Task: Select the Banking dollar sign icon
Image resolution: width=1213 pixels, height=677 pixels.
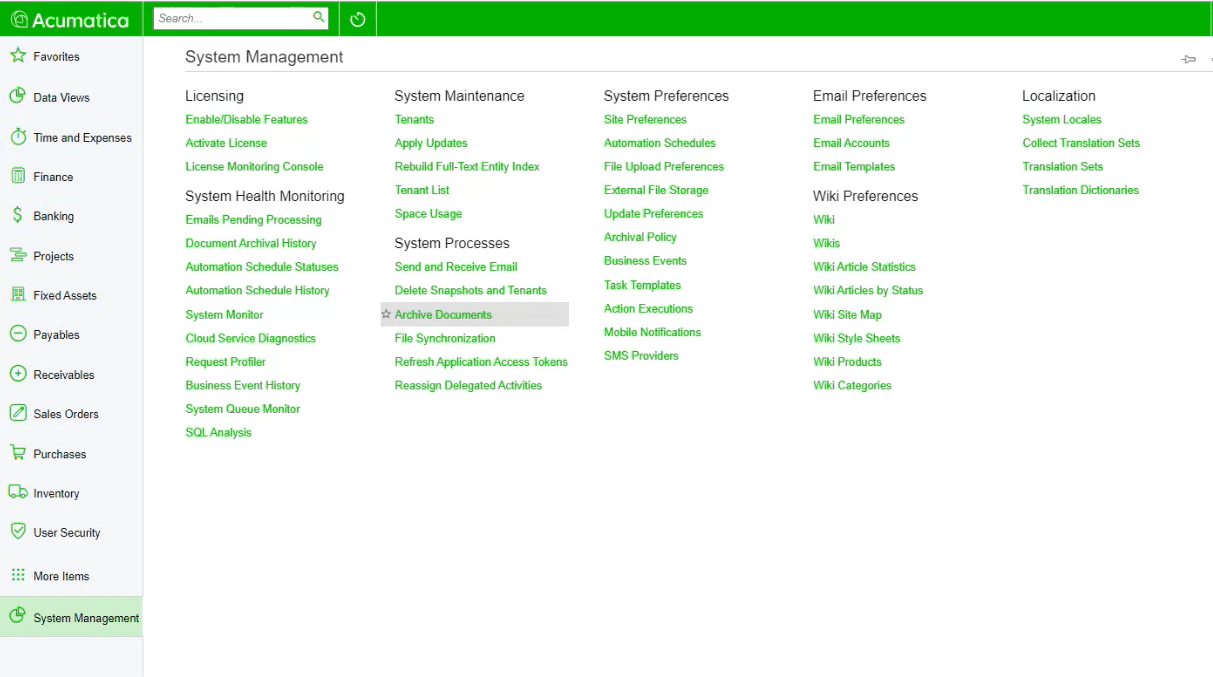Action: 18,215
